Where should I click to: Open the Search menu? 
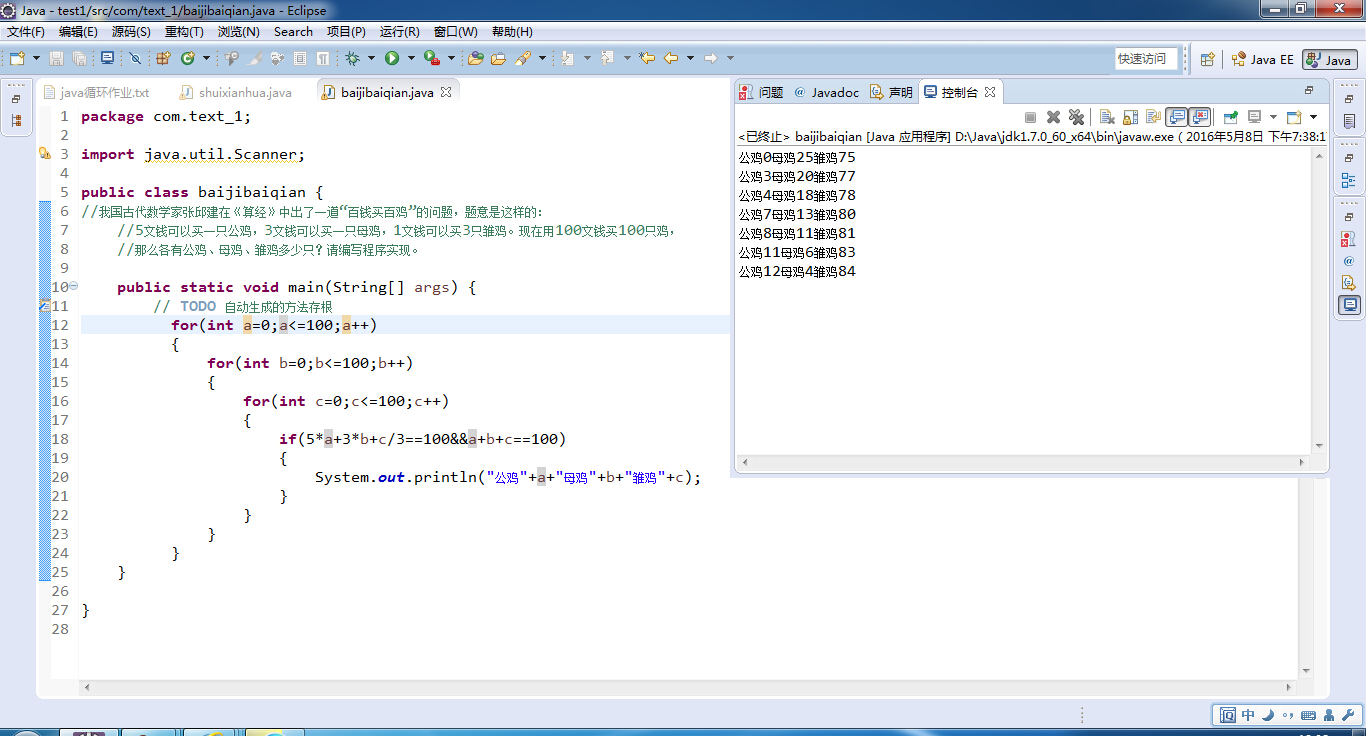pos(293,32)
